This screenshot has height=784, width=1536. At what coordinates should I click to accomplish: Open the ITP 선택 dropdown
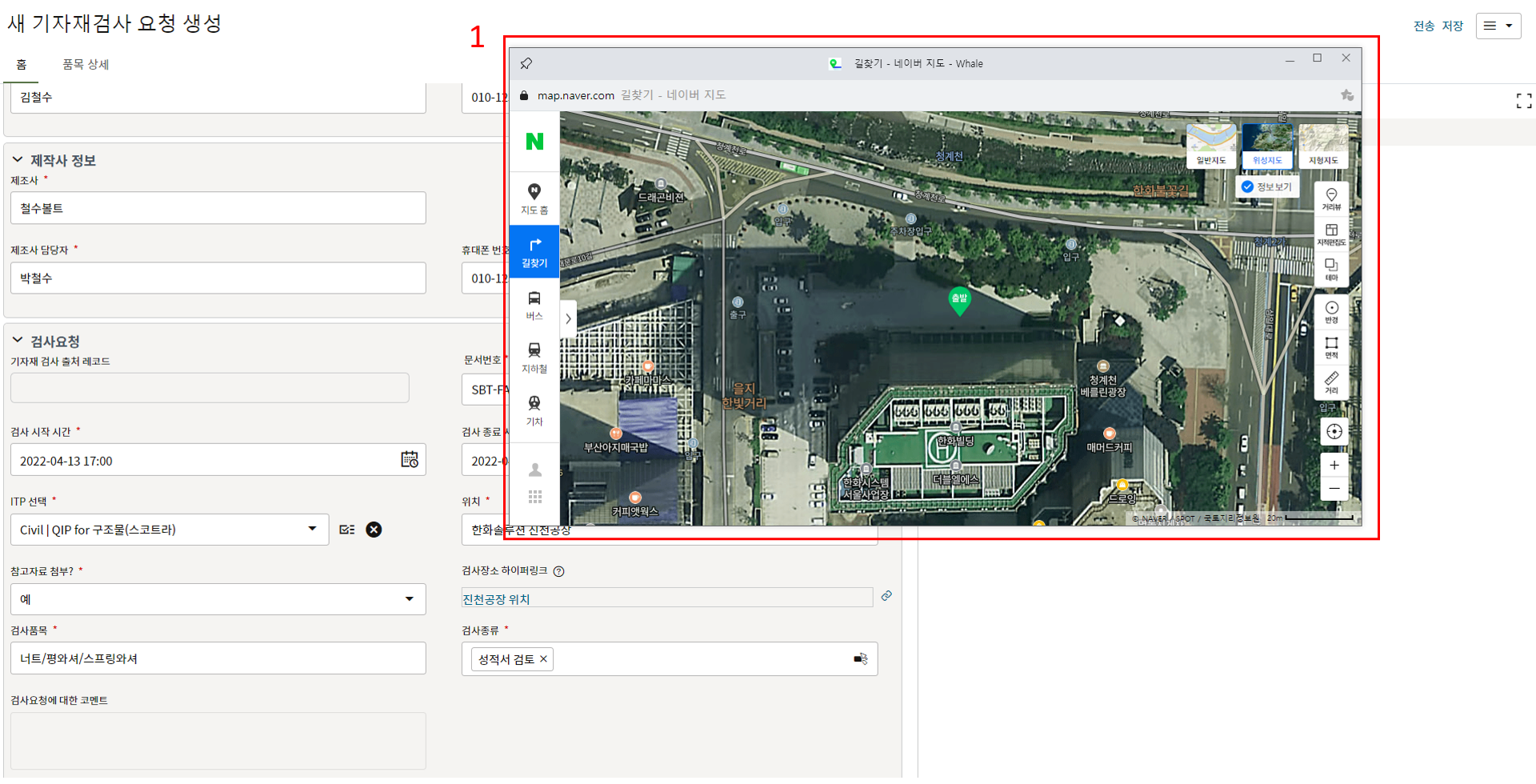click(x=312, y=530)
